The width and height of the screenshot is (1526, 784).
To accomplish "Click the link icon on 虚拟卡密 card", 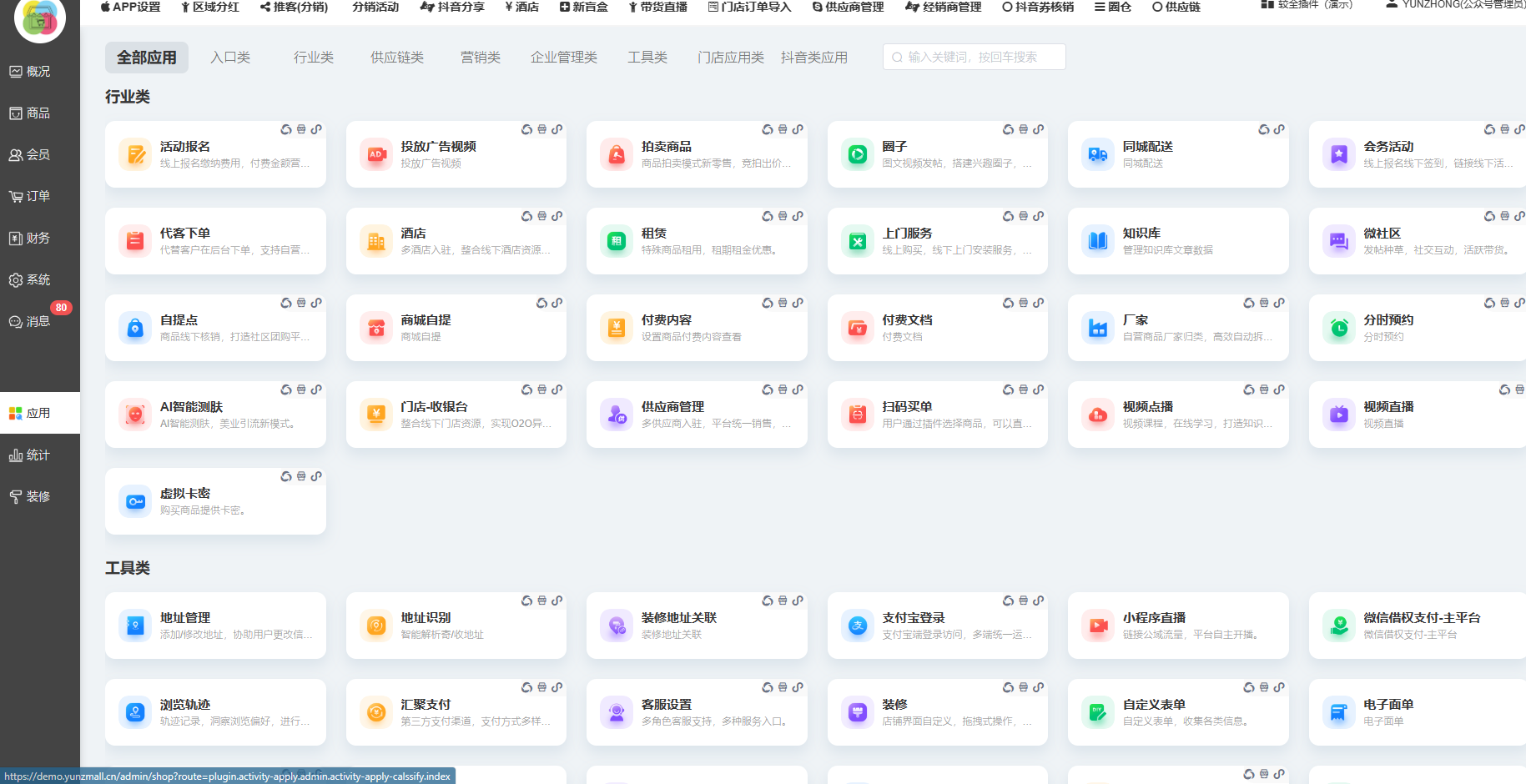I will click(x=316, y=476).
